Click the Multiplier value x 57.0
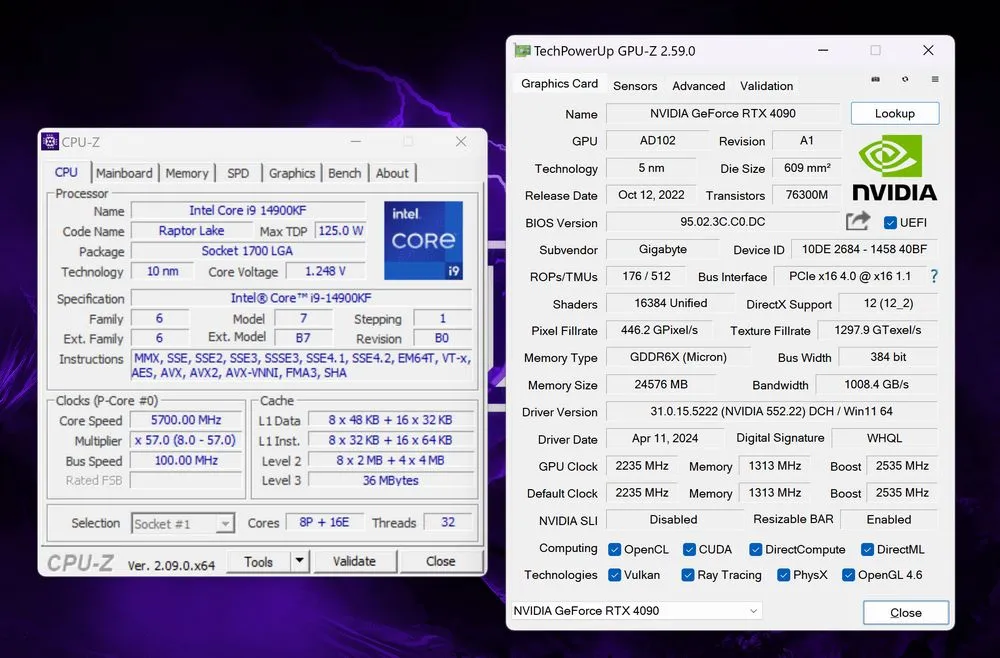Viewport: 1000px width, 658px height. 186,441
